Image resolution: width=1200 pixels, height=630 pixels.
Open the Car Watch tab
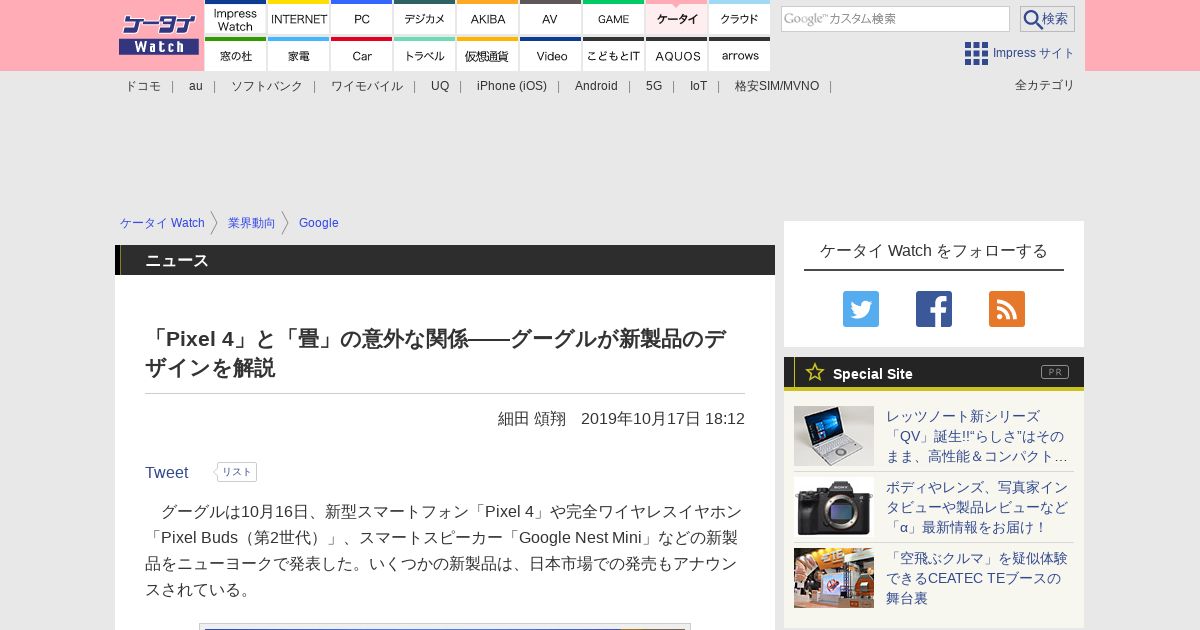(x=362, y=55)
